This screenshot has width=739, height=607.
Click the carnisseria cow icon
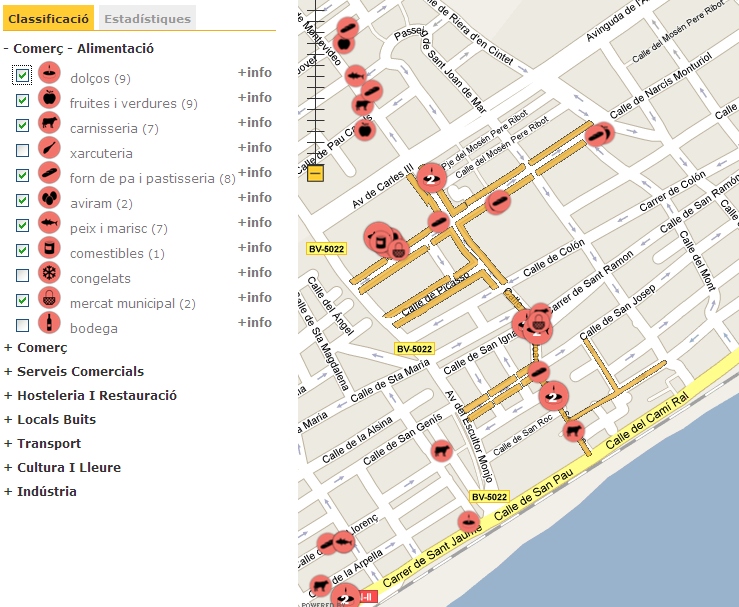tap(49, 123)
